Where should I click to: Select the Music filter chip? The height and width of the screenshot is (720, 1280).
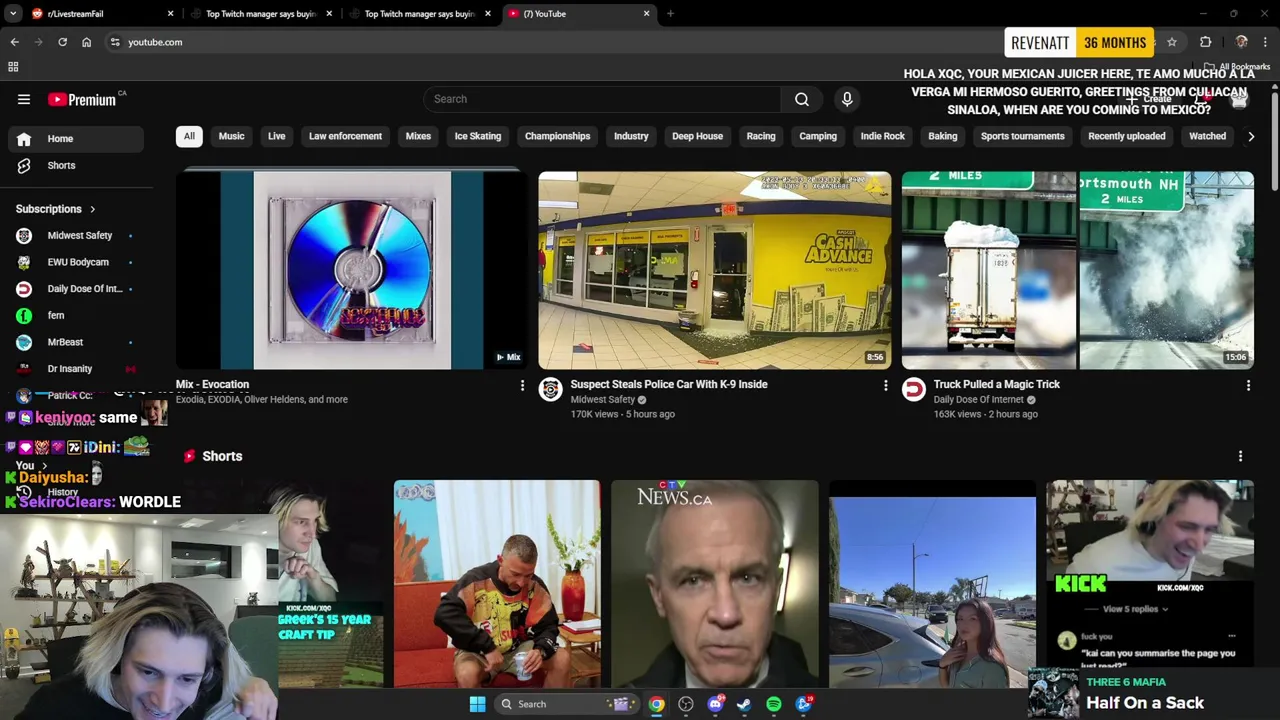(x=231, y=136)
